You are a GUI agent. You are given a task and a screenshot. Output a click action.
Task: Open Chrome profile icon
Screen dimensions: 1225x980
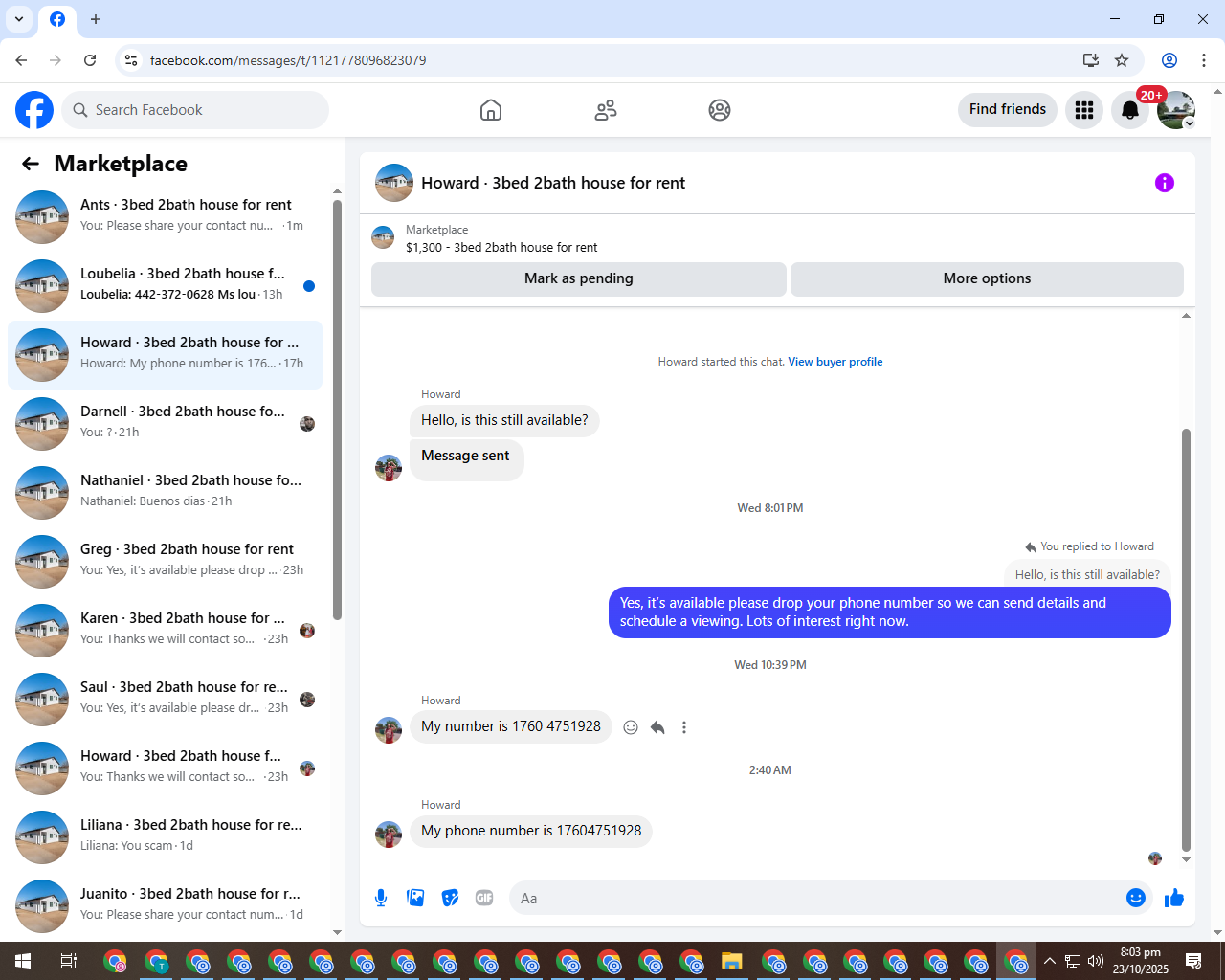pyautogui.click(x=1169, y=60)
